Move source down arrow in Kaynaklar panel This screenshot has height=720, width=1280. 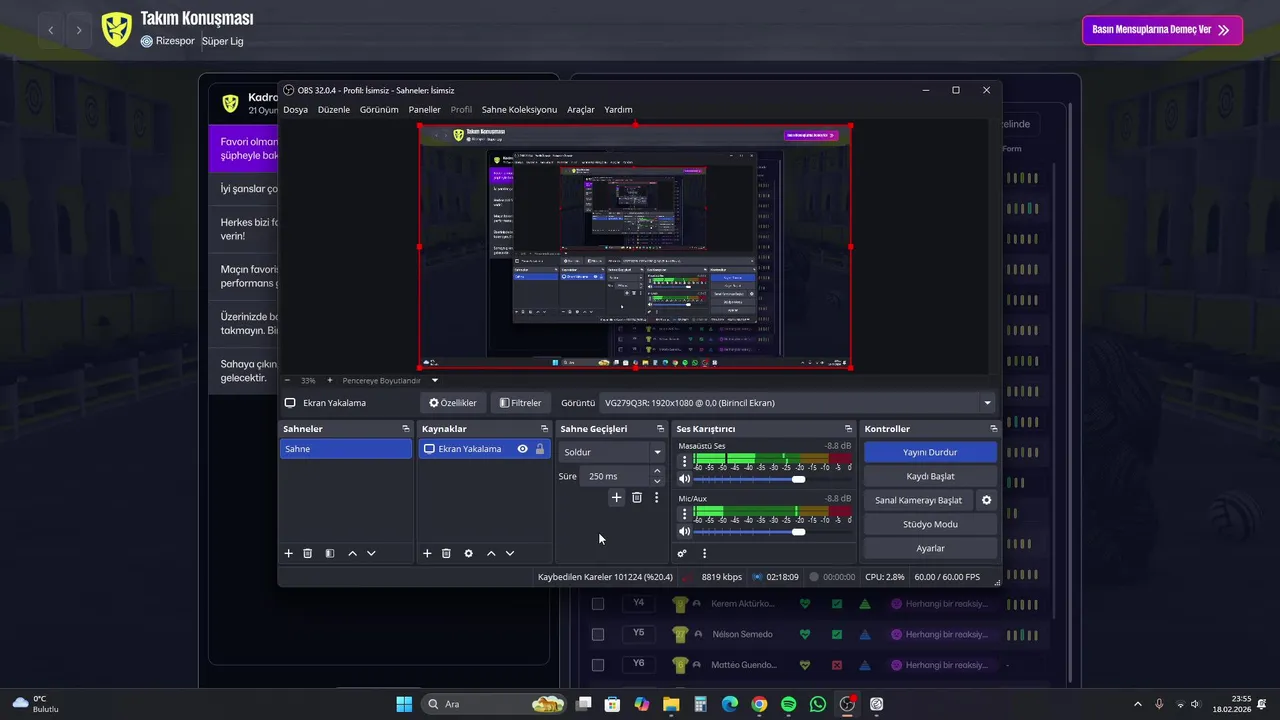(510, 553)
